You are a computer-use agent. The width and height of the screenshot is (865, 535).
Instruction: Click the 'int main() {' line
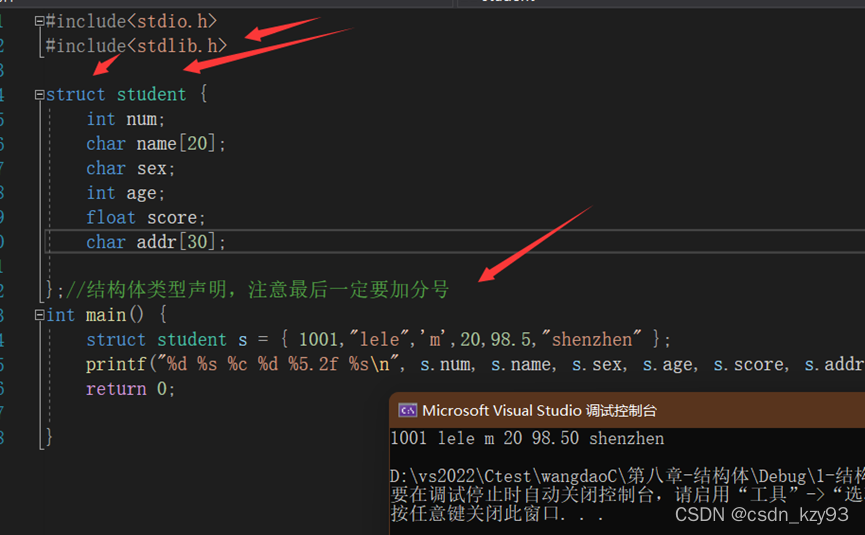[x=106, y=315]
